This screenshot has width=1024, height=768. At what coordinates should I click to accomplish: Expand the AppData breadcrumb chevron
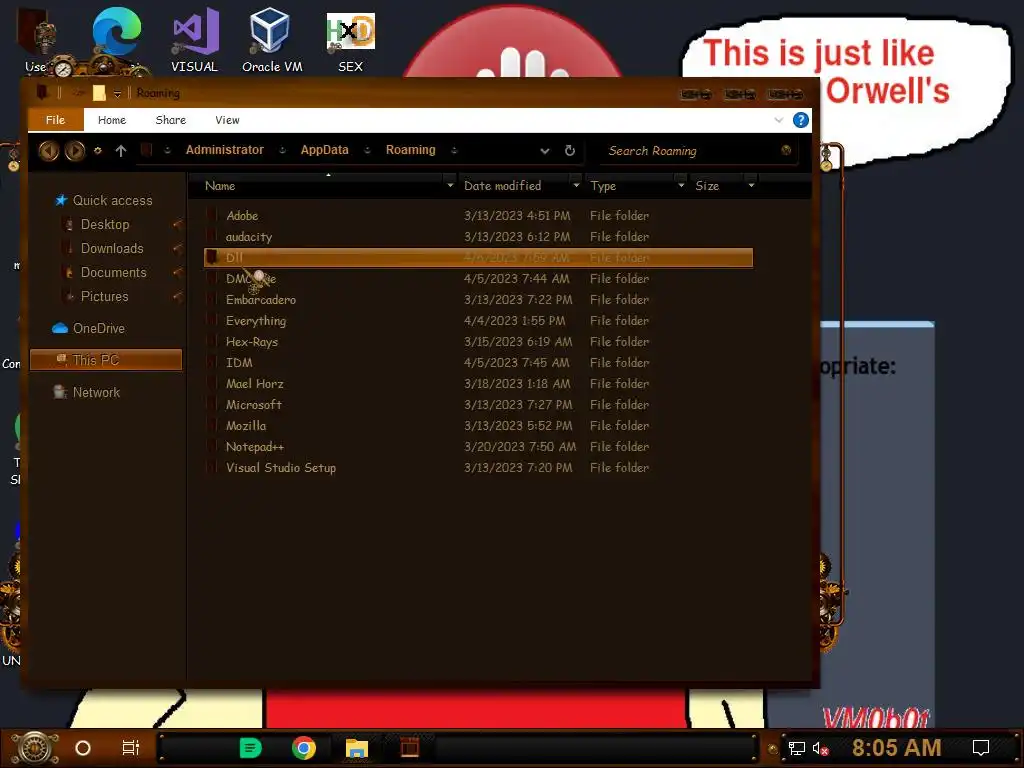coord(367,150)
